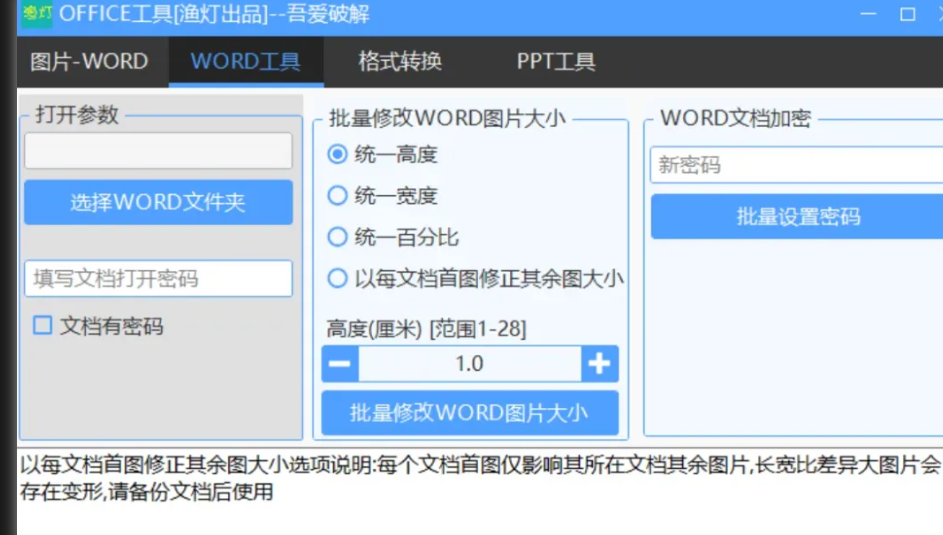Click the height value field showing 1.0

(x=470, y=364)
